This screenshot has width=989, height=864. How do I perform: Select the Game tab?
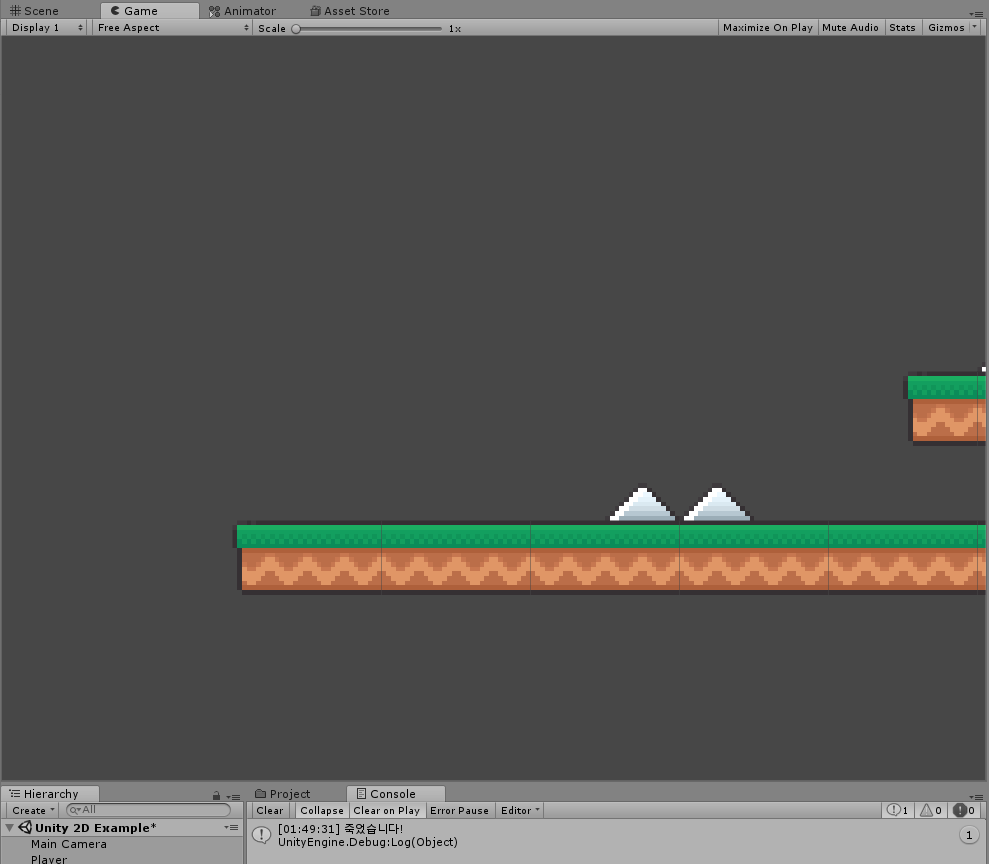(149, 11)
